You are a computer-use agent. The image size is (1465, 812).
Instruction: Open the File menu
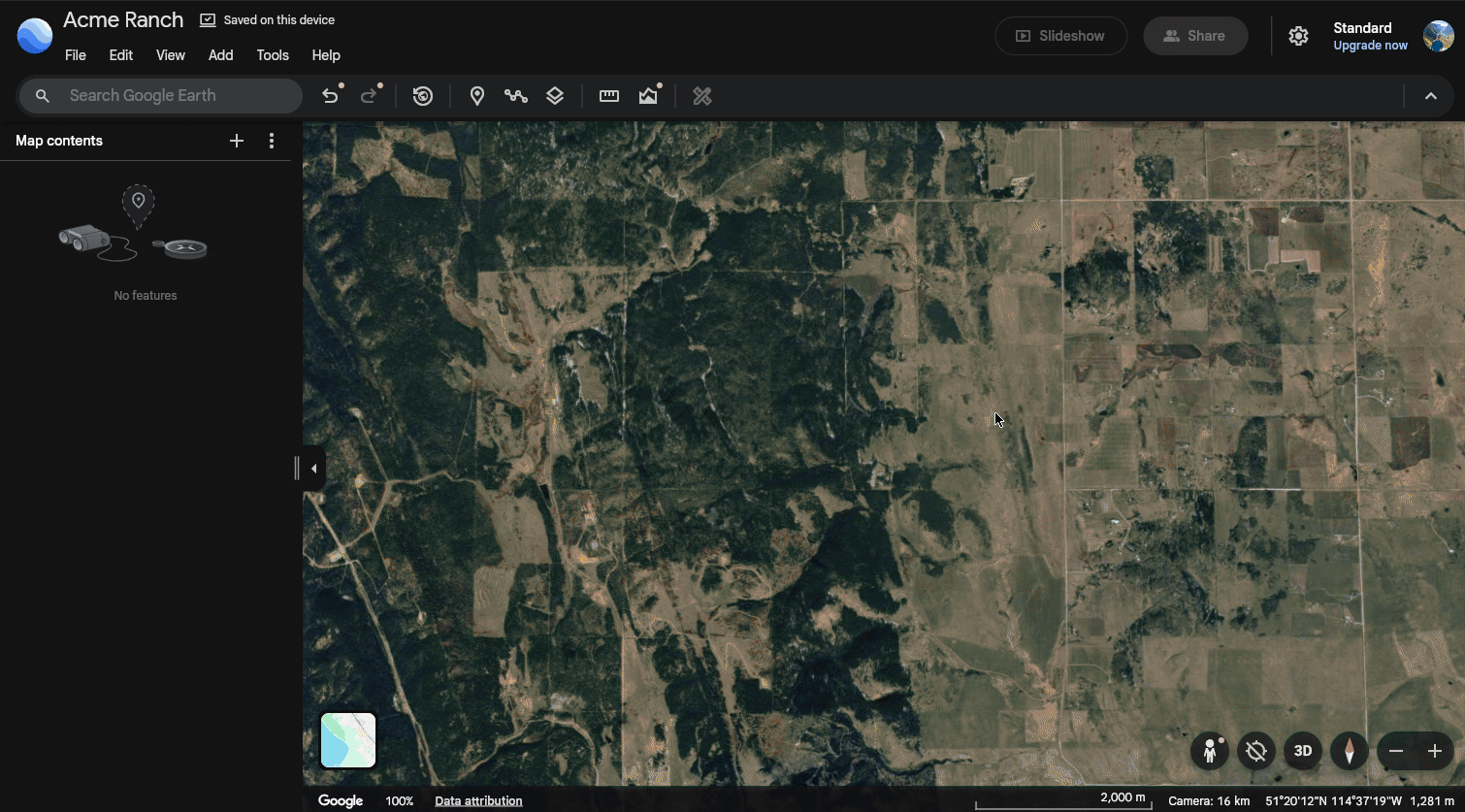76,55
